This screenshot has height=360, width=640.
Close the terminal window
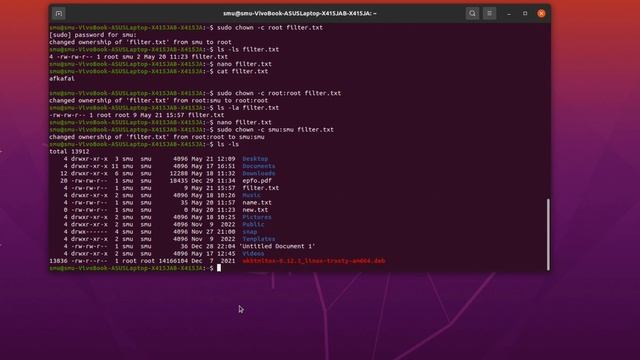542,13
